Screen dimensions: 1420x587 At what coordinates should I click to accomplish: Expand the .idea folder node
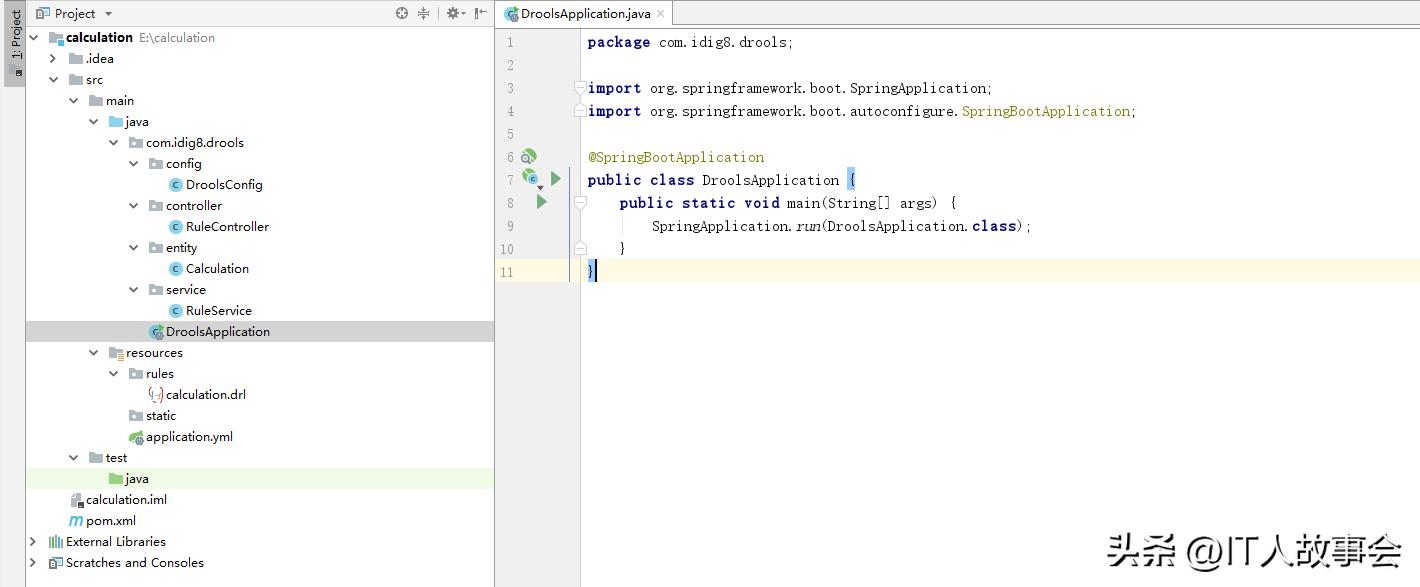(53, 59)
